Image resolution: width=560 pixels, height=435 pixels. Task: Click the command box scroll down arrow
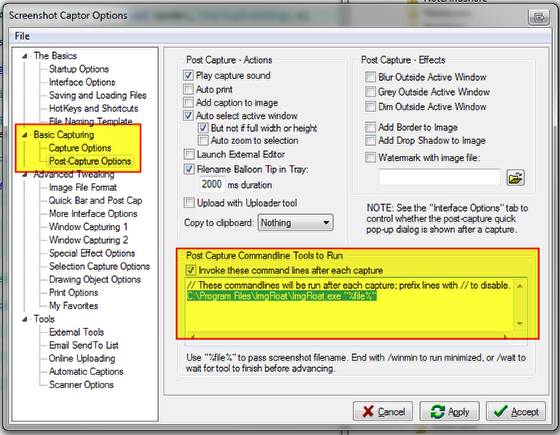(x=520, y=324)
